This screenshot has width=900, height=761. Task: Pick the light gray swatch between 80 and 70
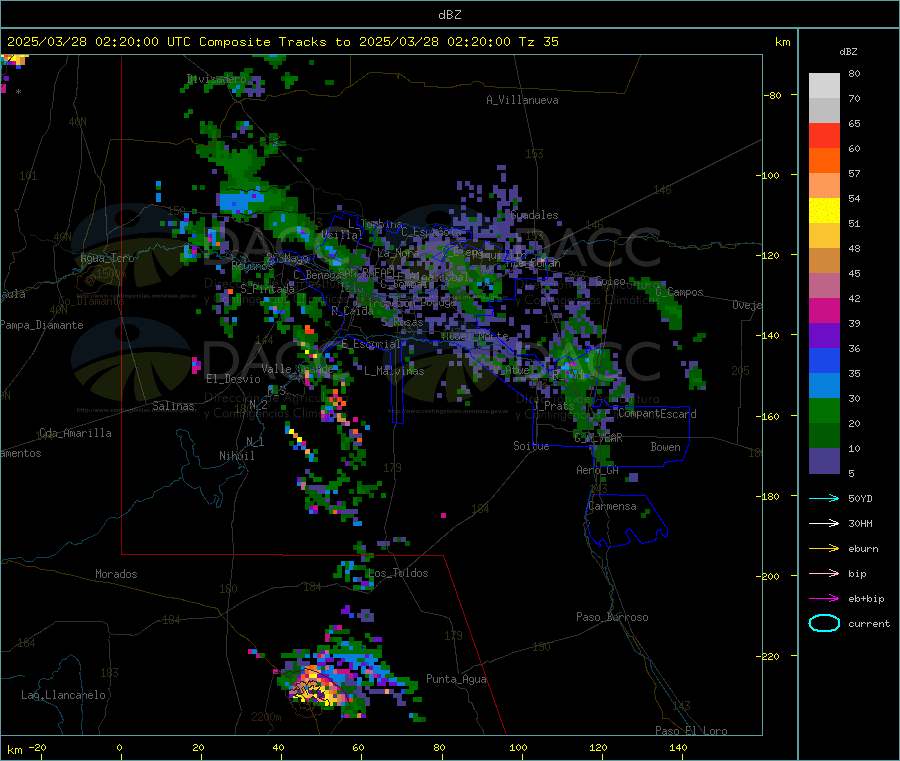(824, 86)
